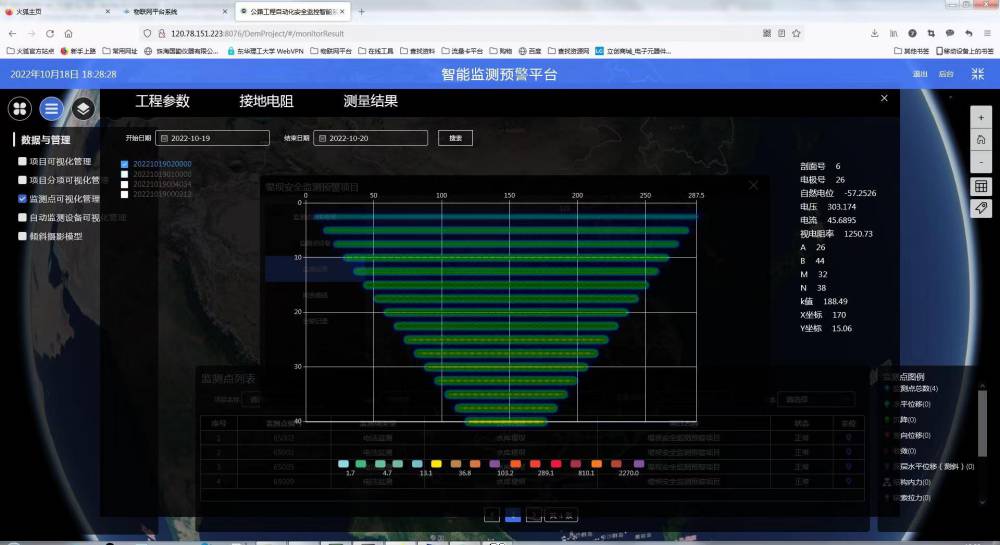Close the measurement results panel
The width and height of the screenshot is (1000, 545).
(884, 98)
